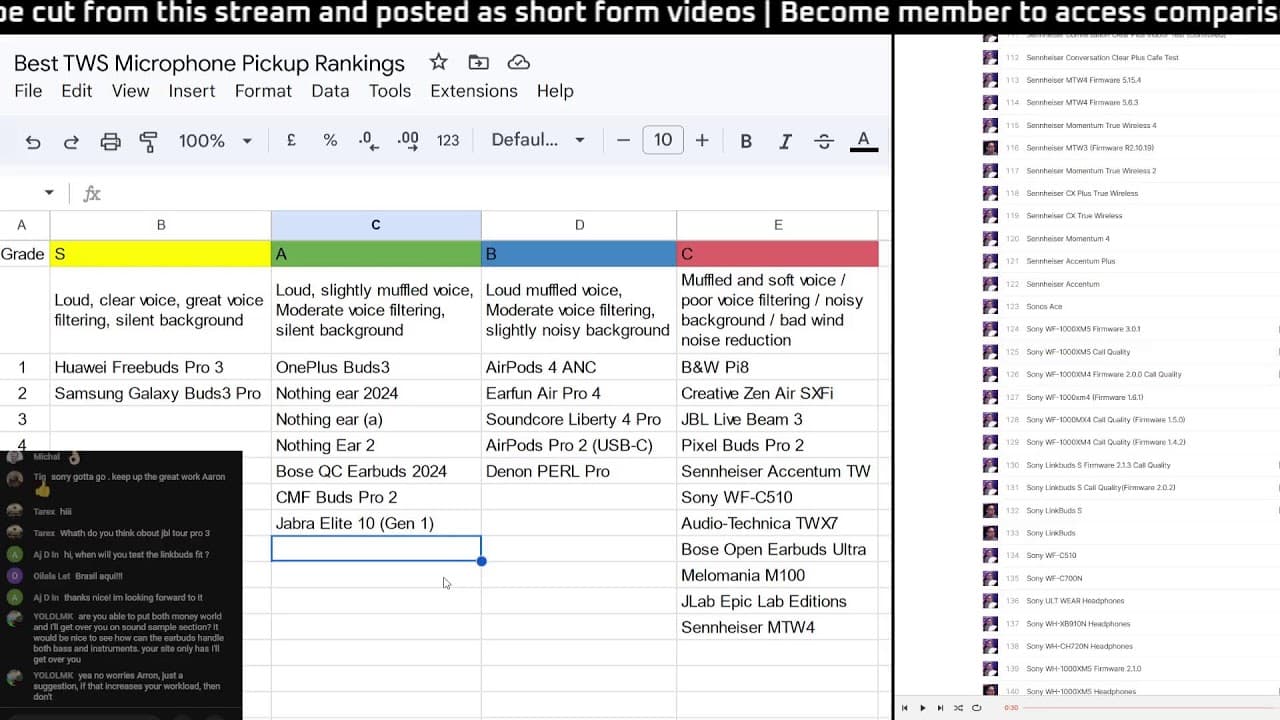This screenshot has height=720, width=1280.
Task: Open the Name box dropdown arrow
Action: [x=49, y=193]
